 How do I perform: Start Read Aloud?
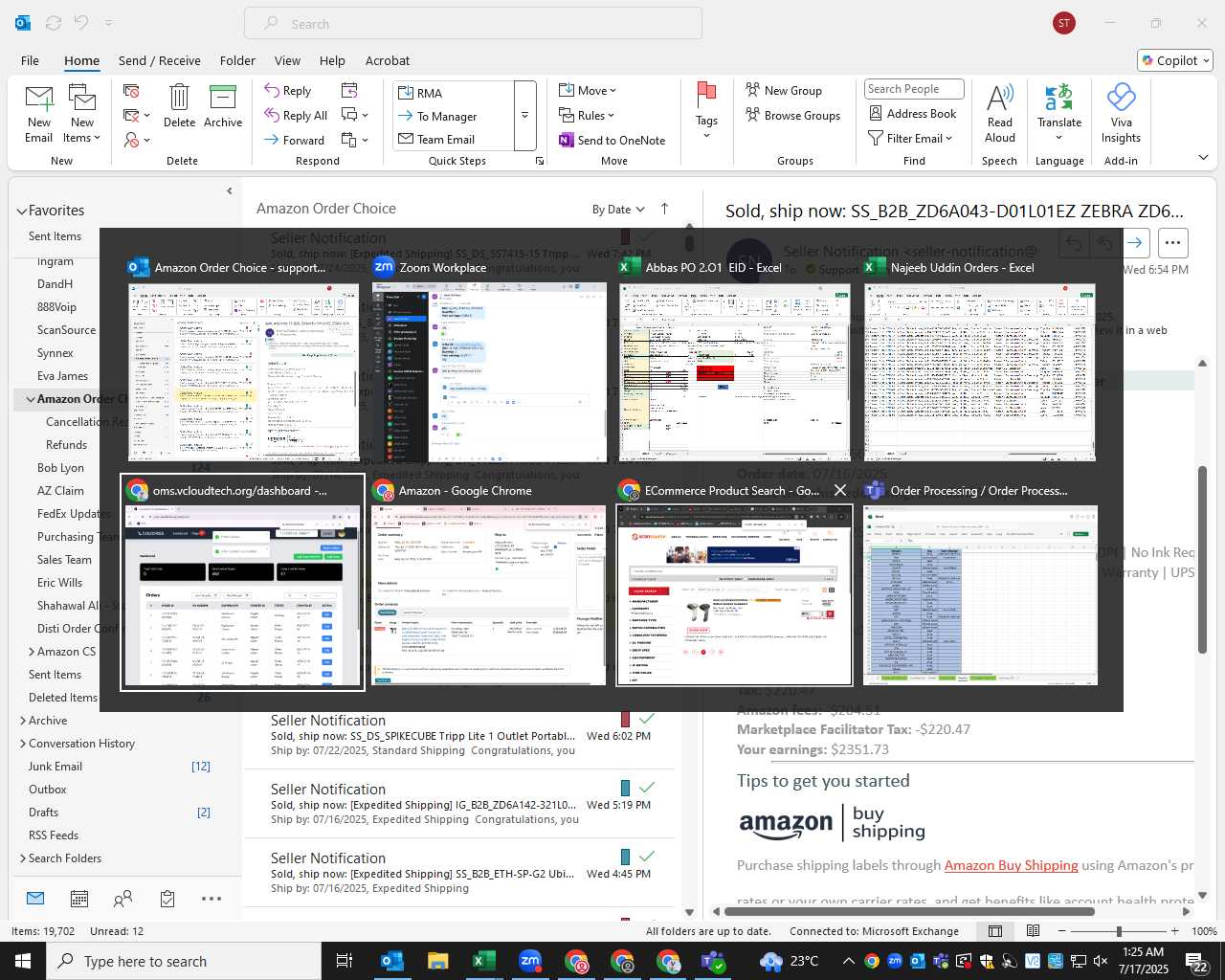click(999, 113)
